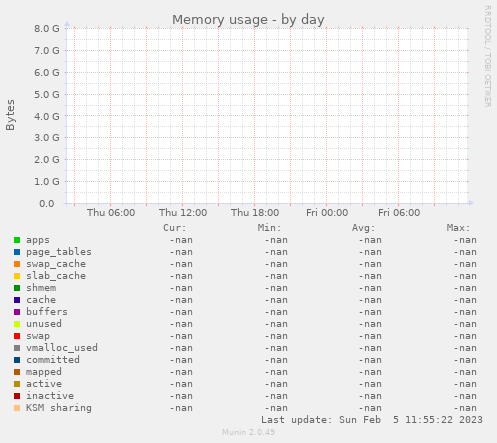Click the shmem dark green swatch
The width and height of the screenshot is (497, 443).
pyautogui.click(x=17, y=288)
